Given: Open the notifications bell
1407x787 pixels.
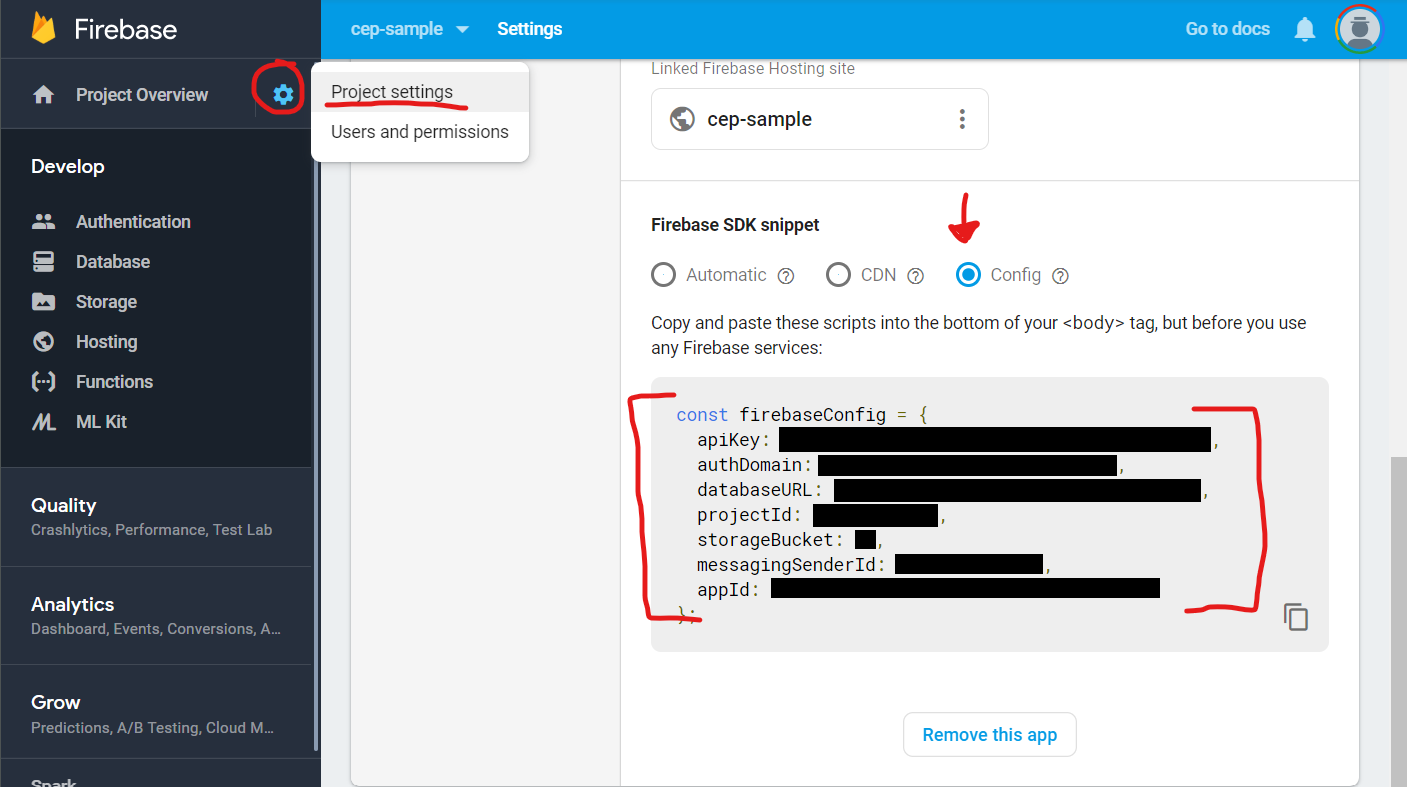Looking at the screenshot, I should coord(1305,29).
